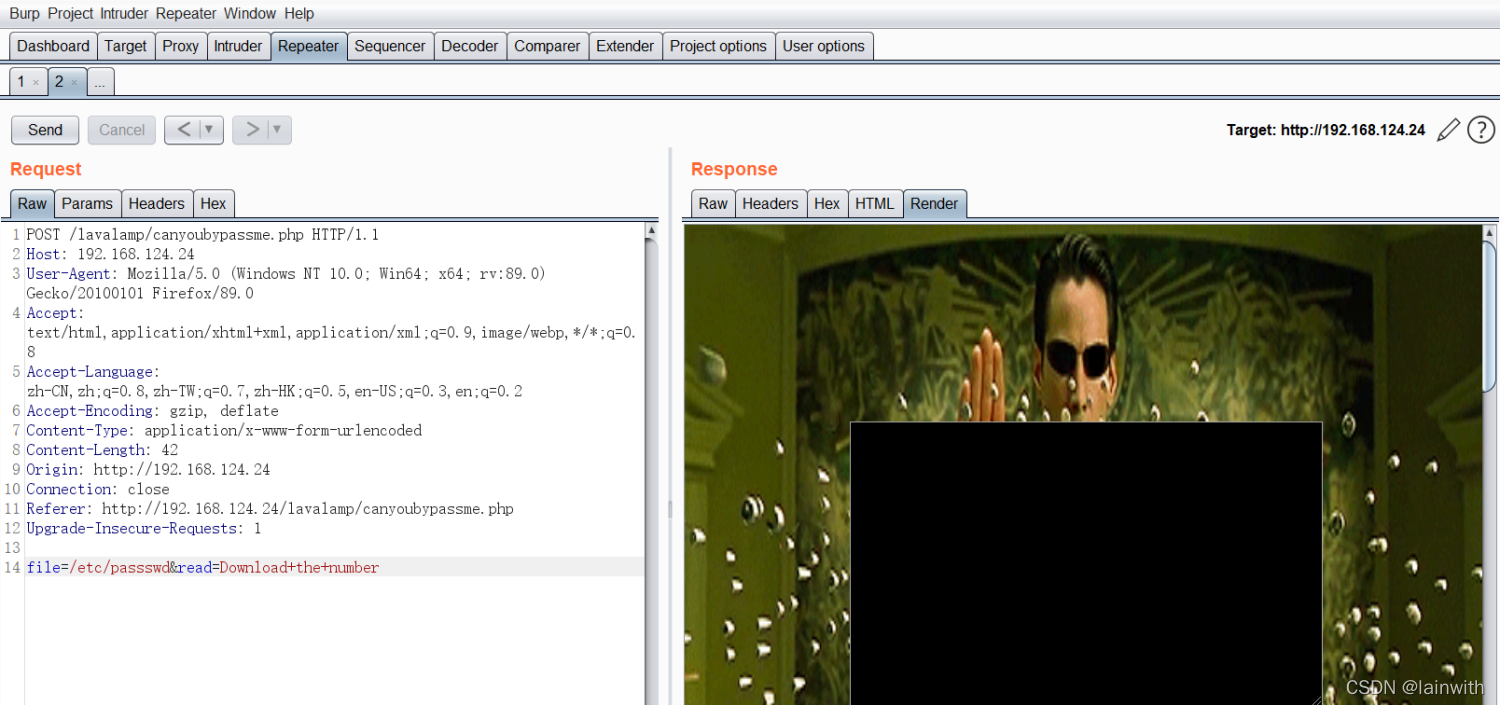
Task: Click the Content-Length: 42 line
Action: (102, 450)
